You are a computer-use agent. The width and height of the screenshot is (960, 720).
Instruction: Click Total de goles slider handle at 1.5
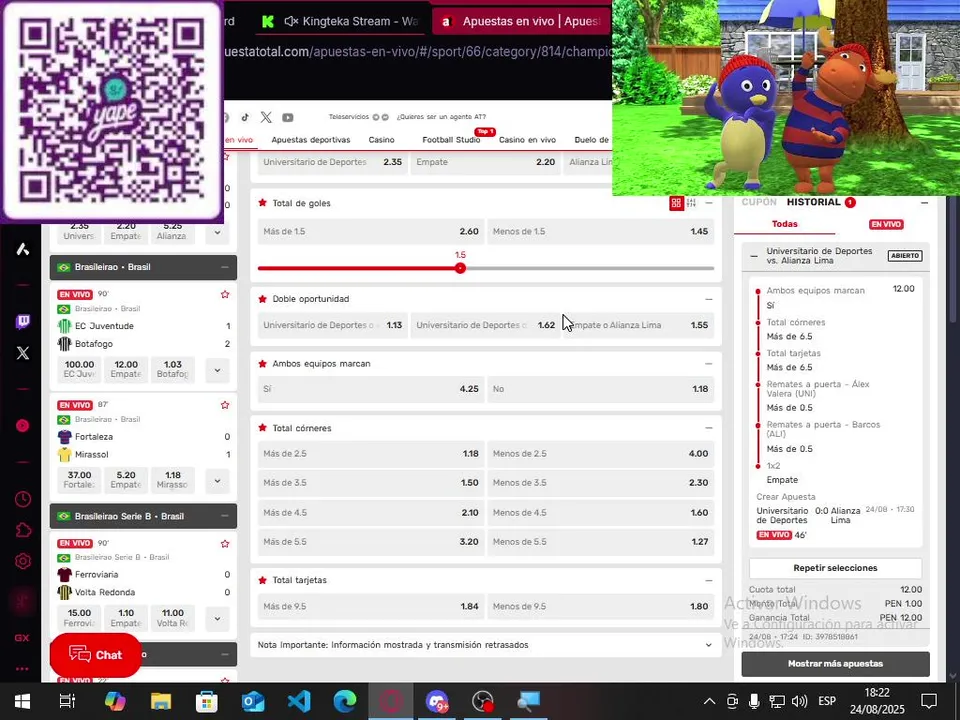point(460,268)
